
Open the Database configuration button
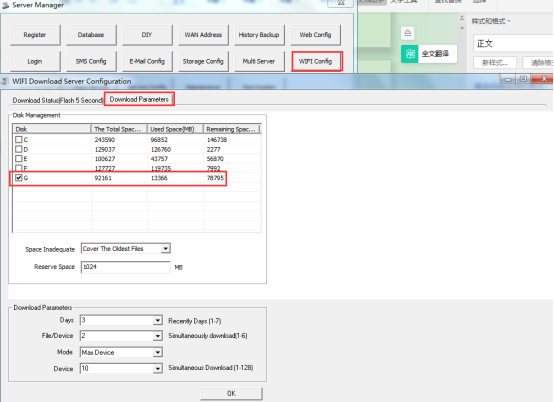pyautogui.click(x=91, y=35)
